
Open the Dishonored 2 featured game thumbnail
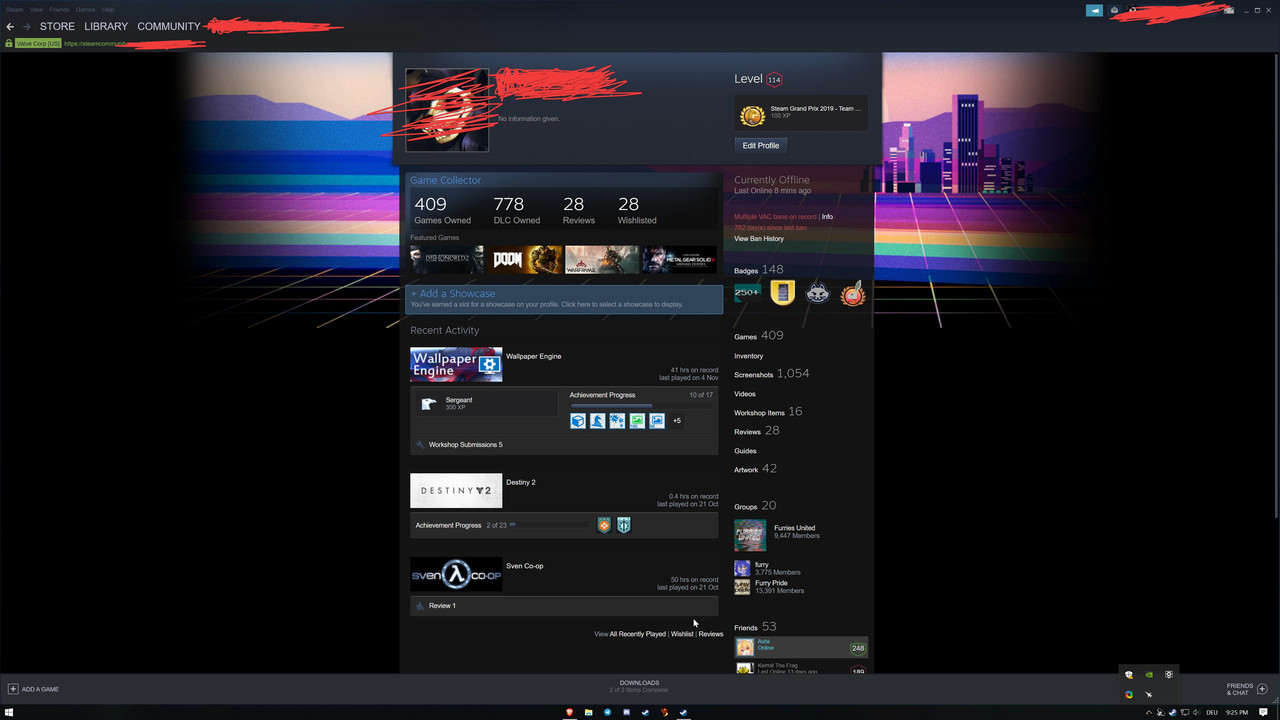(447, 260)
